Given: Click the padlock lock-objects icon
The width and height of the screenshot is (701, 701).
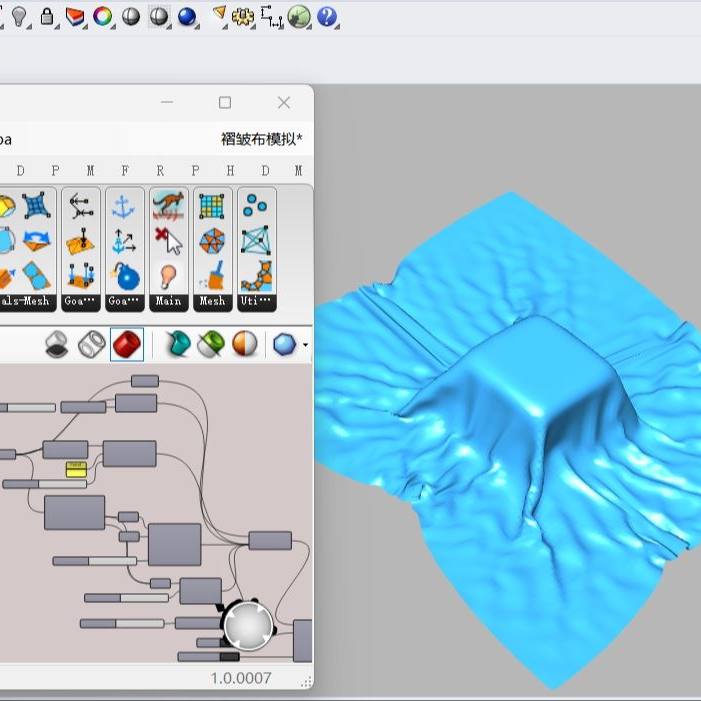Looking at the screenshot, I should 46,17.
